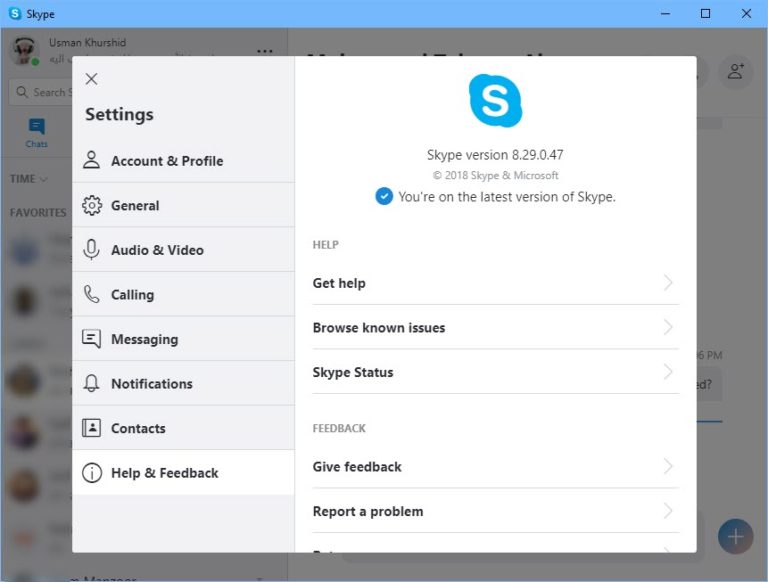This screenshot has height=582, width=768.
Task: Open Report a problem
Action: 496,511
